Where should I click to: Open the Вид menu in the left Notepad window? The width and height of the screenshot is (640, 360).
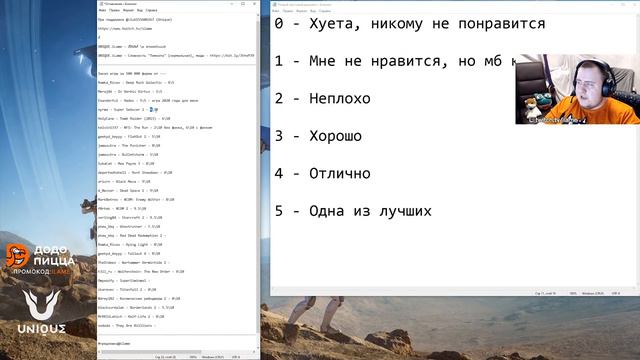[140, 10]
